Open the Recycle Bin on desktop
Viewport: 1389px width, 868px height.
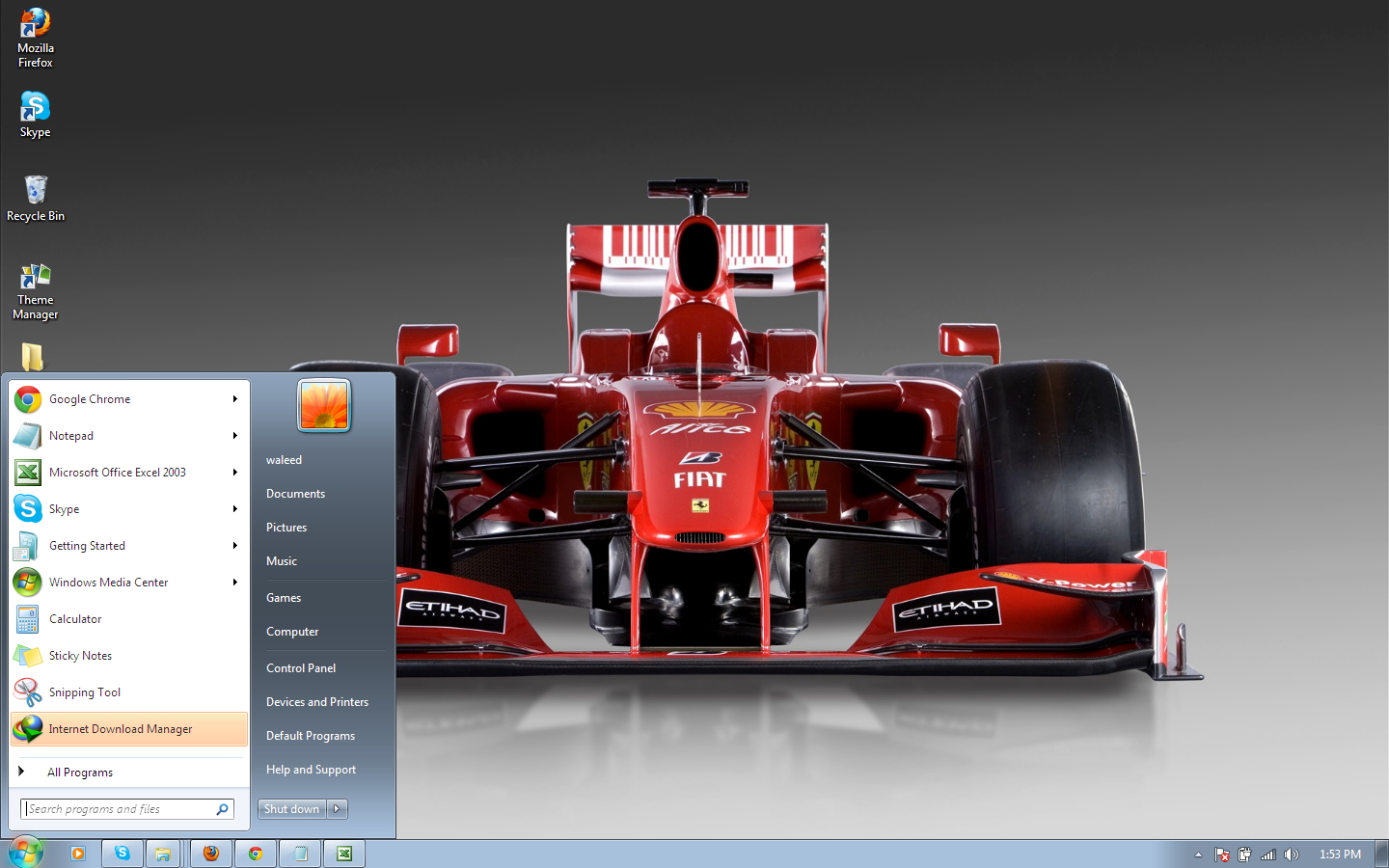coord(36,198)
